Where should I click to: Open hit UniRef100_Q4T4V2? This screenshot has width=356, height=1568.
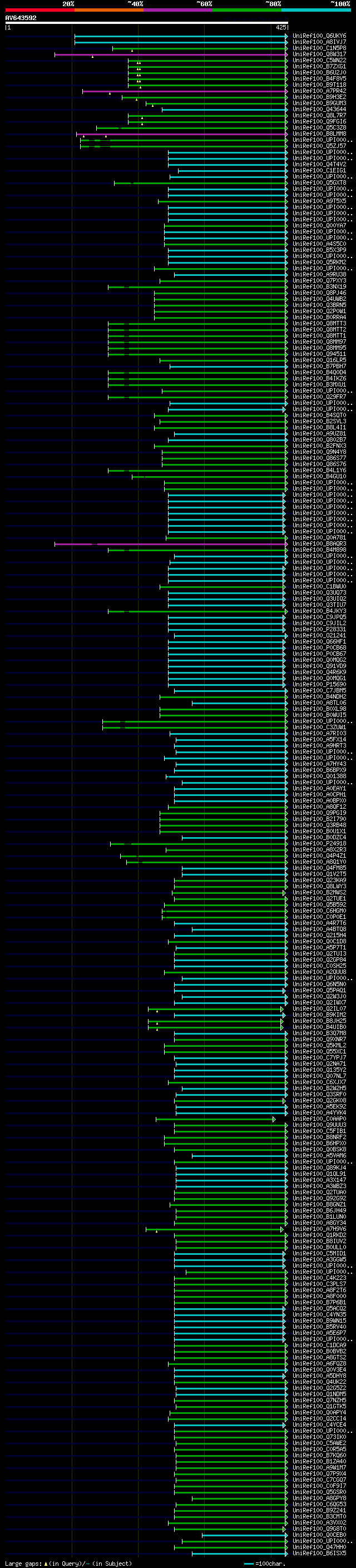click(319, 164)
